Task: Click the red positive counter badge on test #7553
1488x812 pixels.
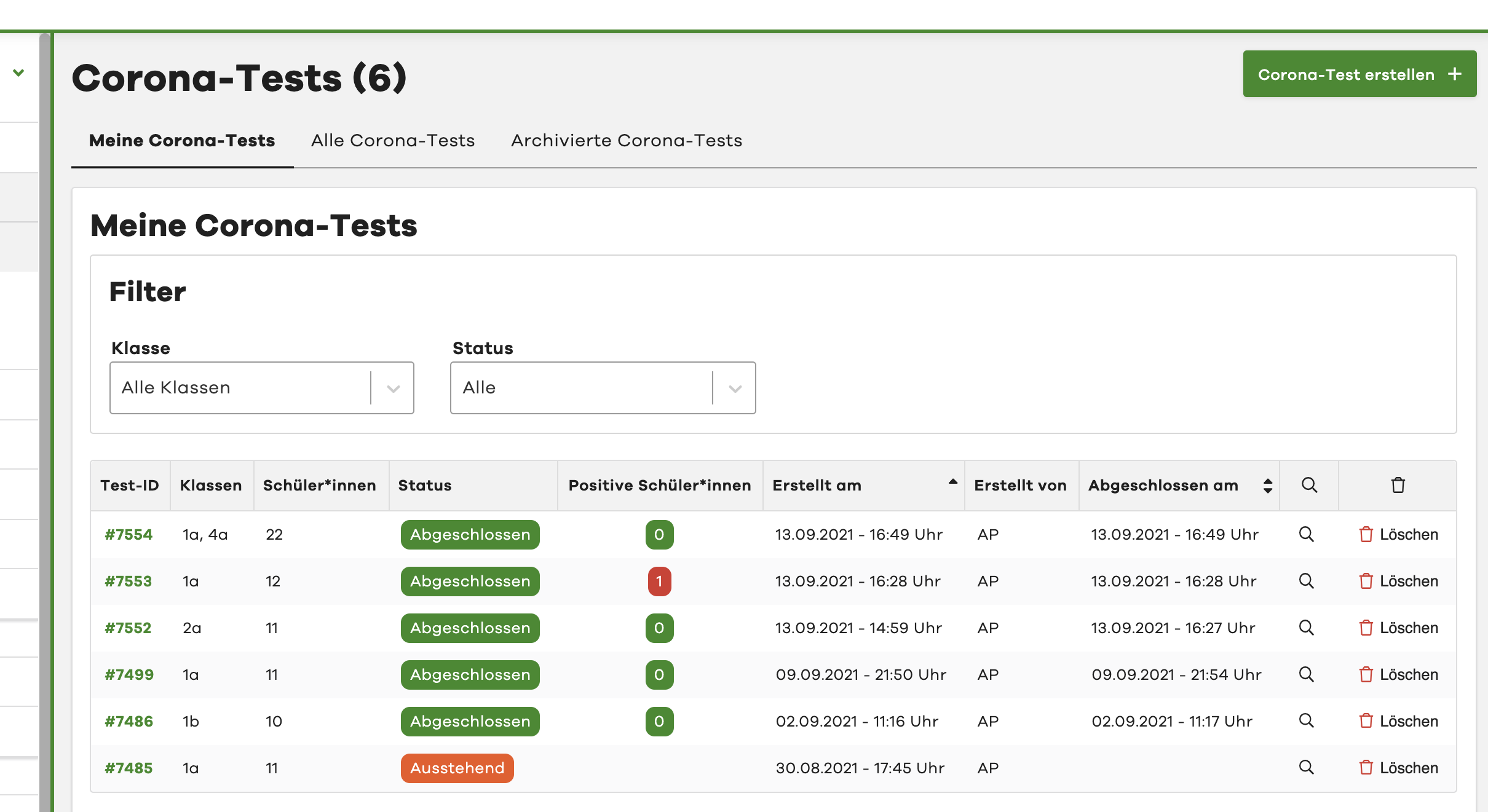Action: (659, 581)
